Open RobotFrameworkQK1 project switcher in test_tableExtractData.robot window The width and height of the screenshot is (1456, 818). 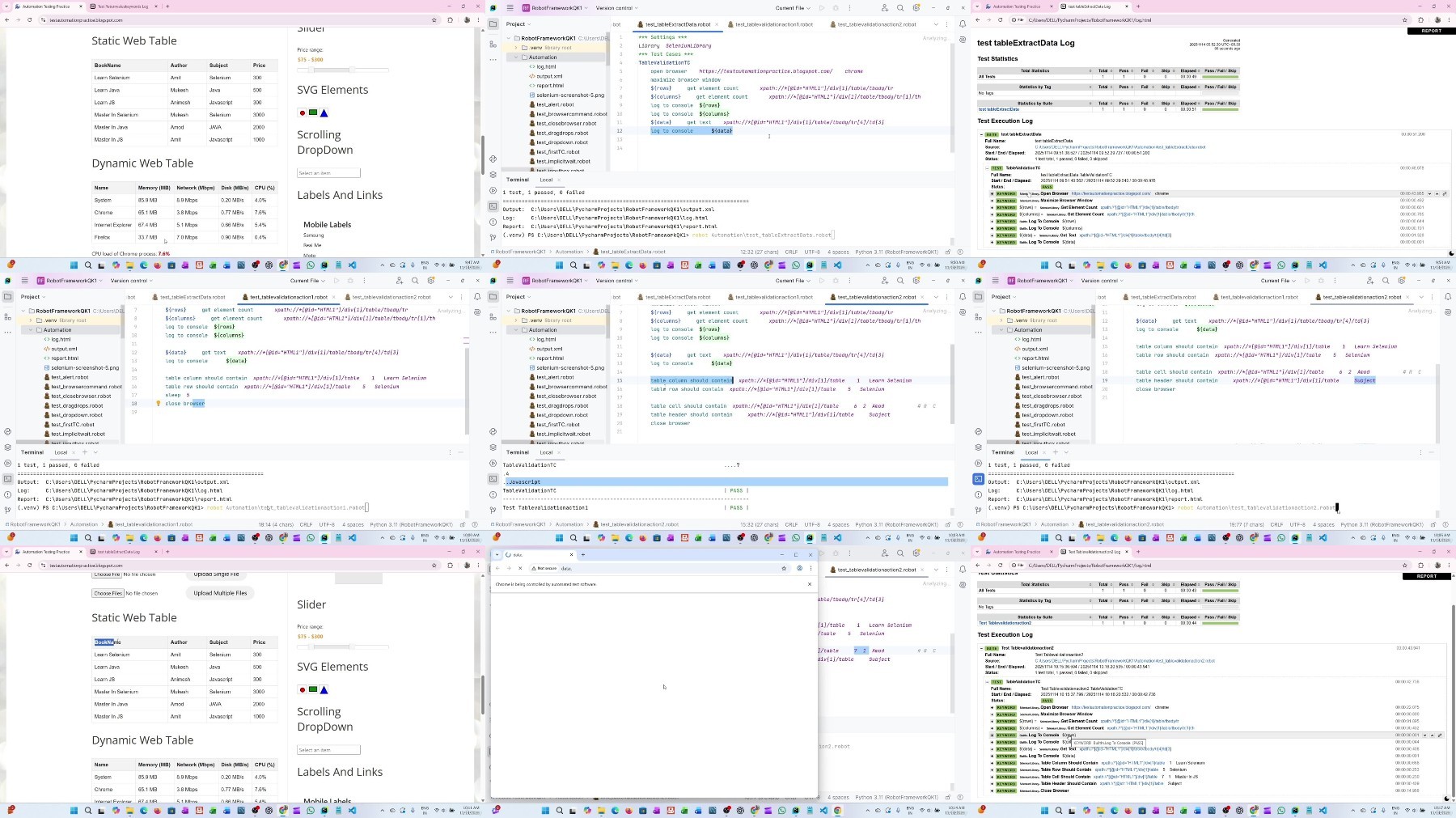tap(556, 8)
